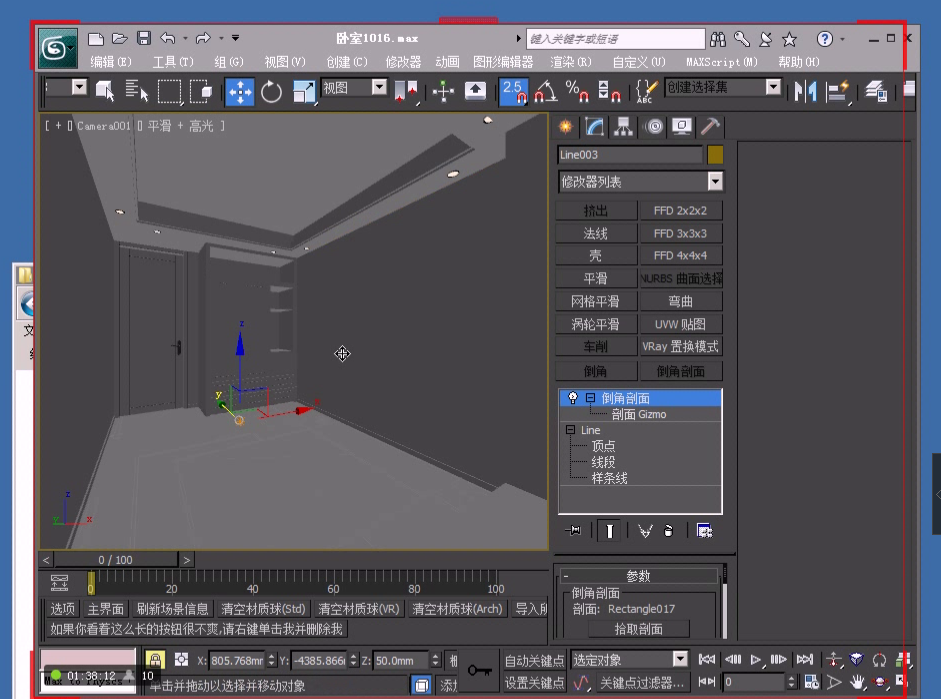Image resolution: width=941 pixels, height=699 pixels.
Task: Select 剖面 Gizmo sub-object
Action: coord(639,414)
